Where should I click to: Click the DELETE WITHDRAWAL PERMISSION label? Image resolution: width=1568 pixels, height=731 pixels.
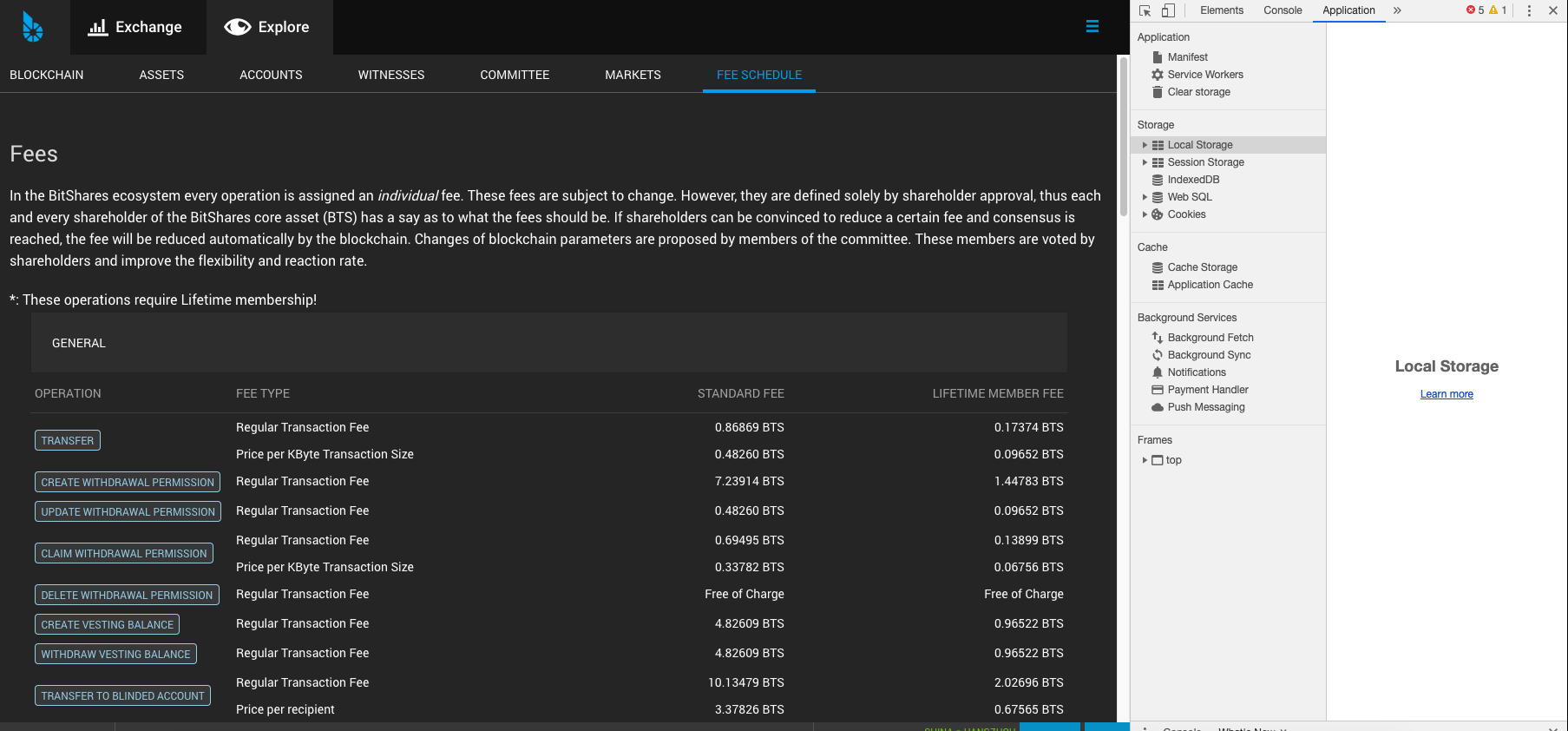[127, 595]
